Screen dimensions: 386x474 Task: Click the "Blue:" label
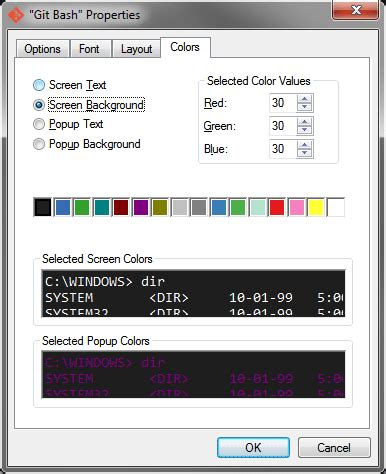216,149
